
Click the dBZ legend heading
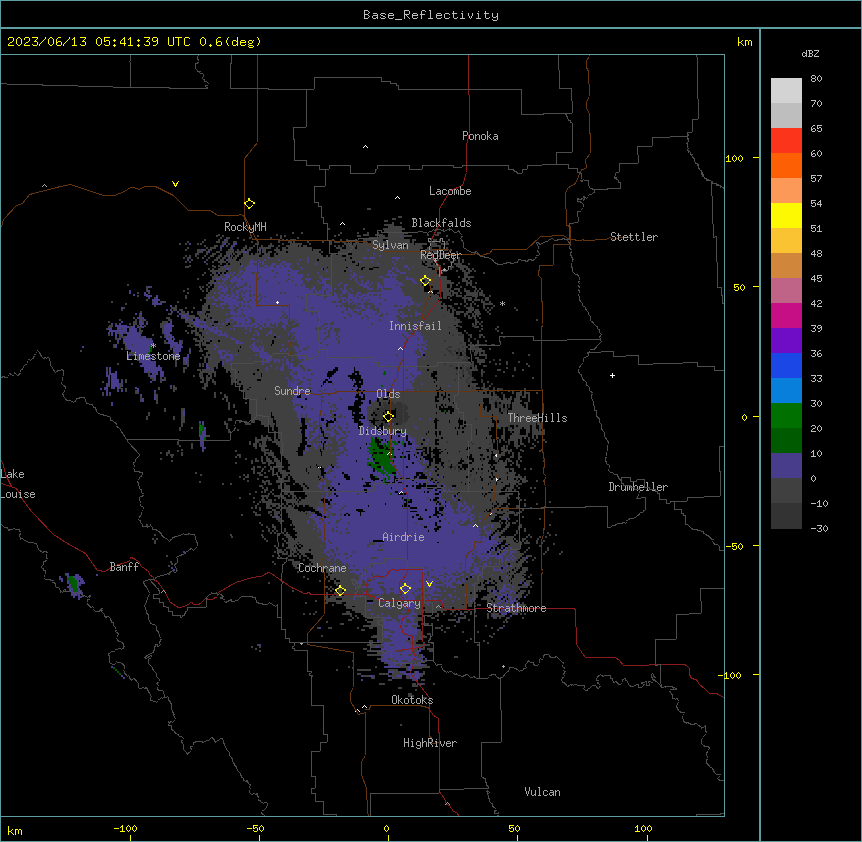click(x=810, y=53)
